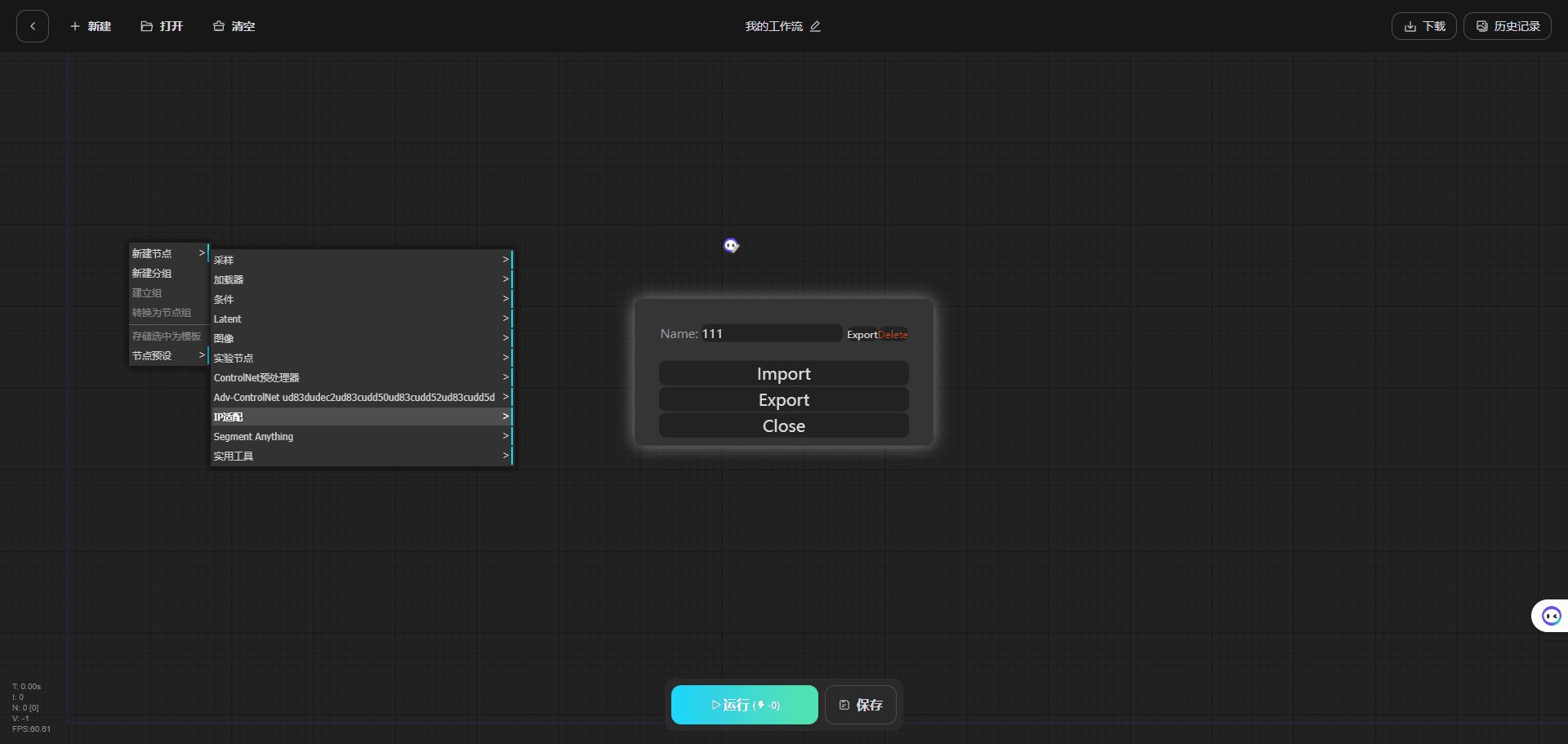The height and width of the screenshot is (744, 1568).
Task: Expand the Segment Anything submenu
Action: click(x=362, y=436)
